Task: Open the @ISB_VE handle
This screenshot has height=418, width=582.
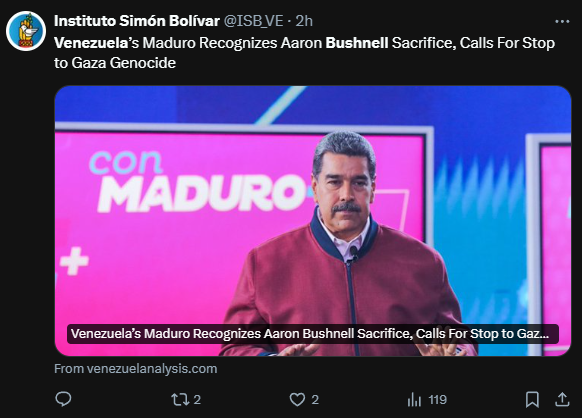Action: coord(254,21)
